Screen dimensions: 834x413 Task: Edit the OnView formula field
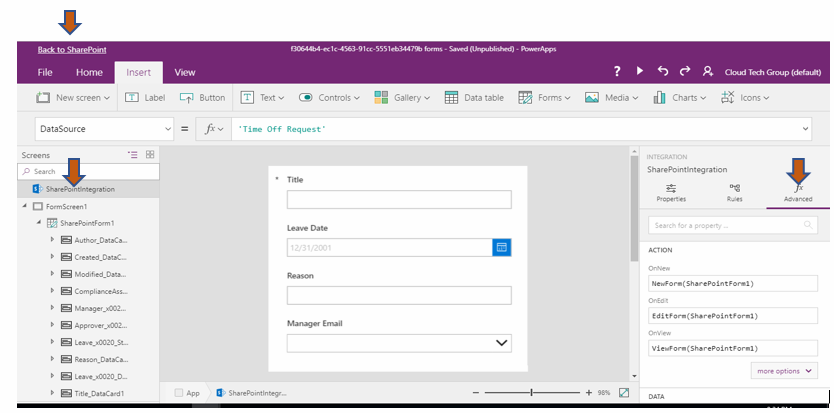pos(732,348)
